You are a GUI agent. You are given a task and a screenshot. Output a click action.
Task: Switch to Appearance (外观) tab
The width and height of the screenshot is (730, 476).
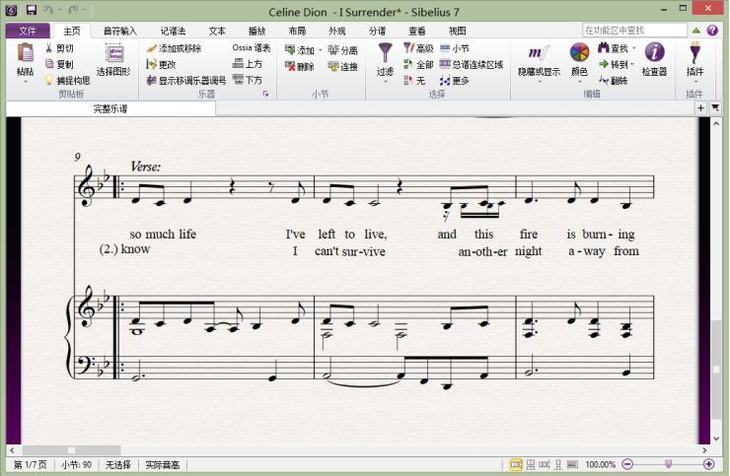(337, 31)
